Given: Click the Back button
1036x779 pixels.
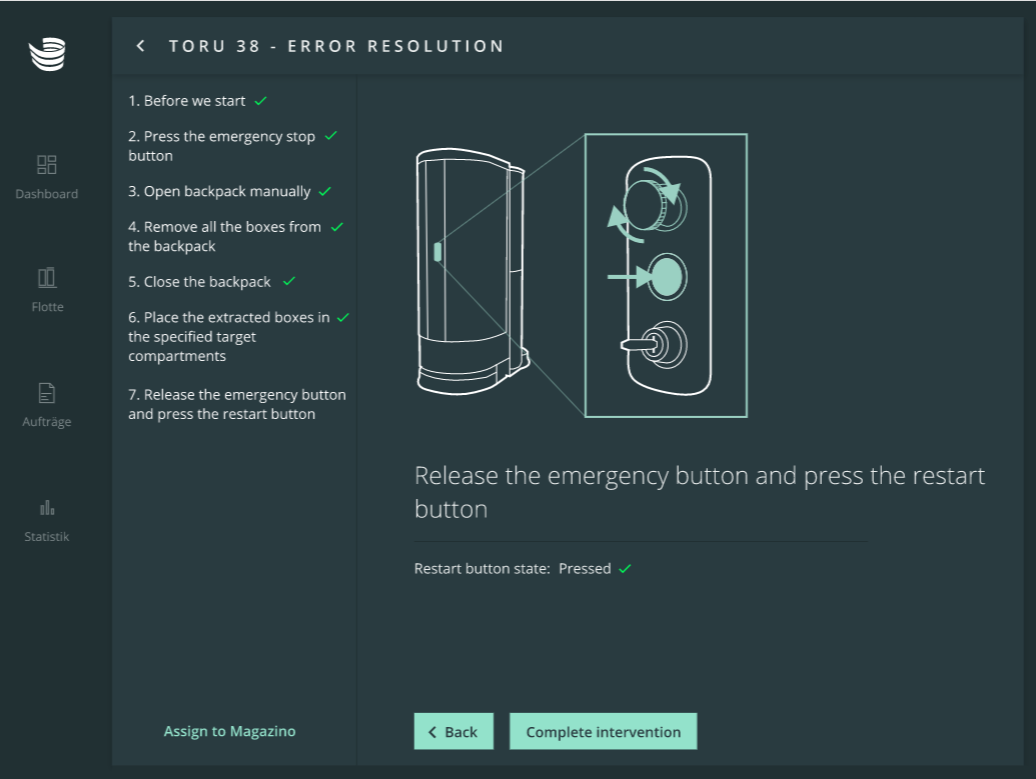Looking at the screenshot, I should (454, 731).
